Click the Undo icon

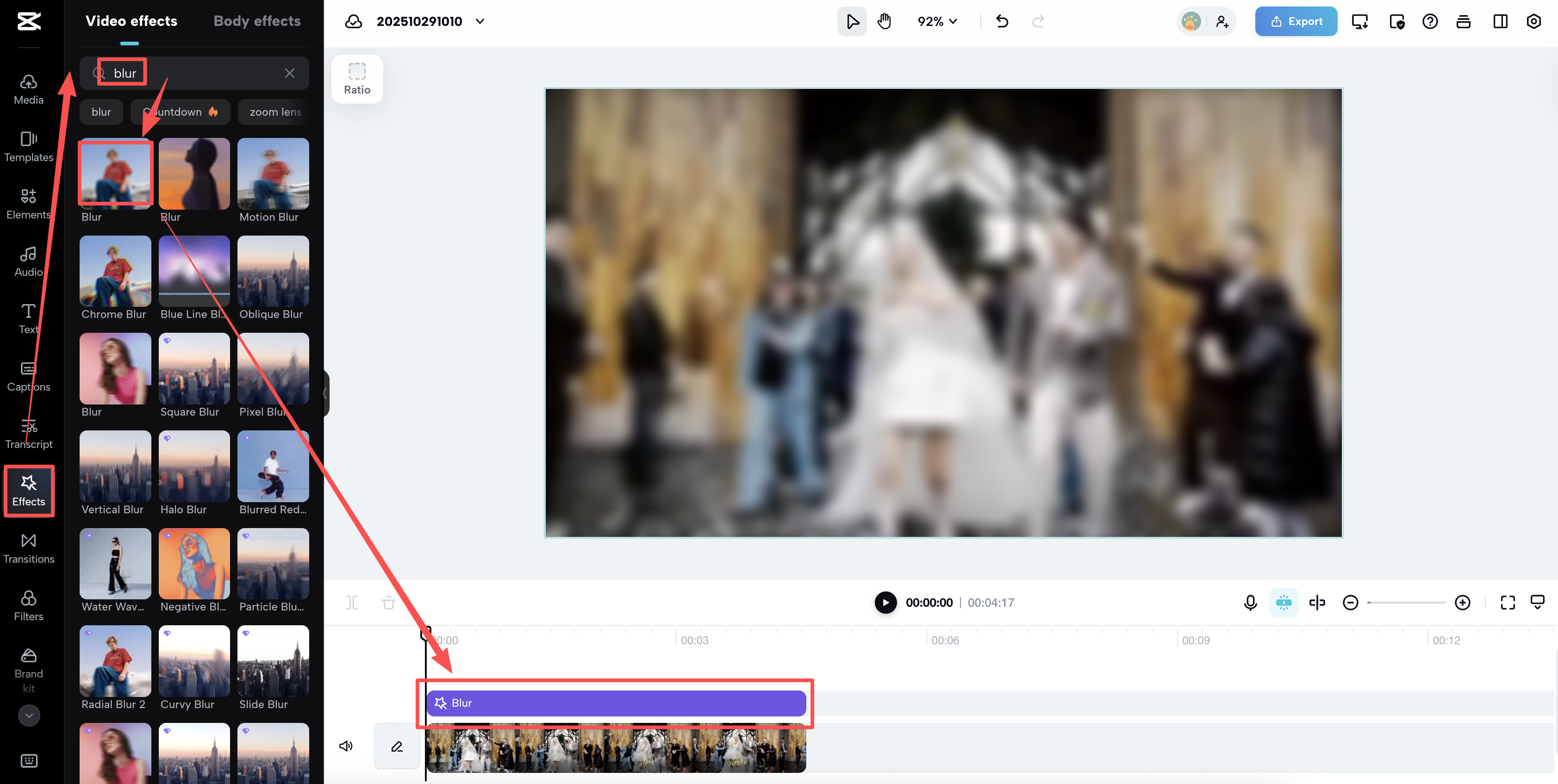(x=1002, y=21)
